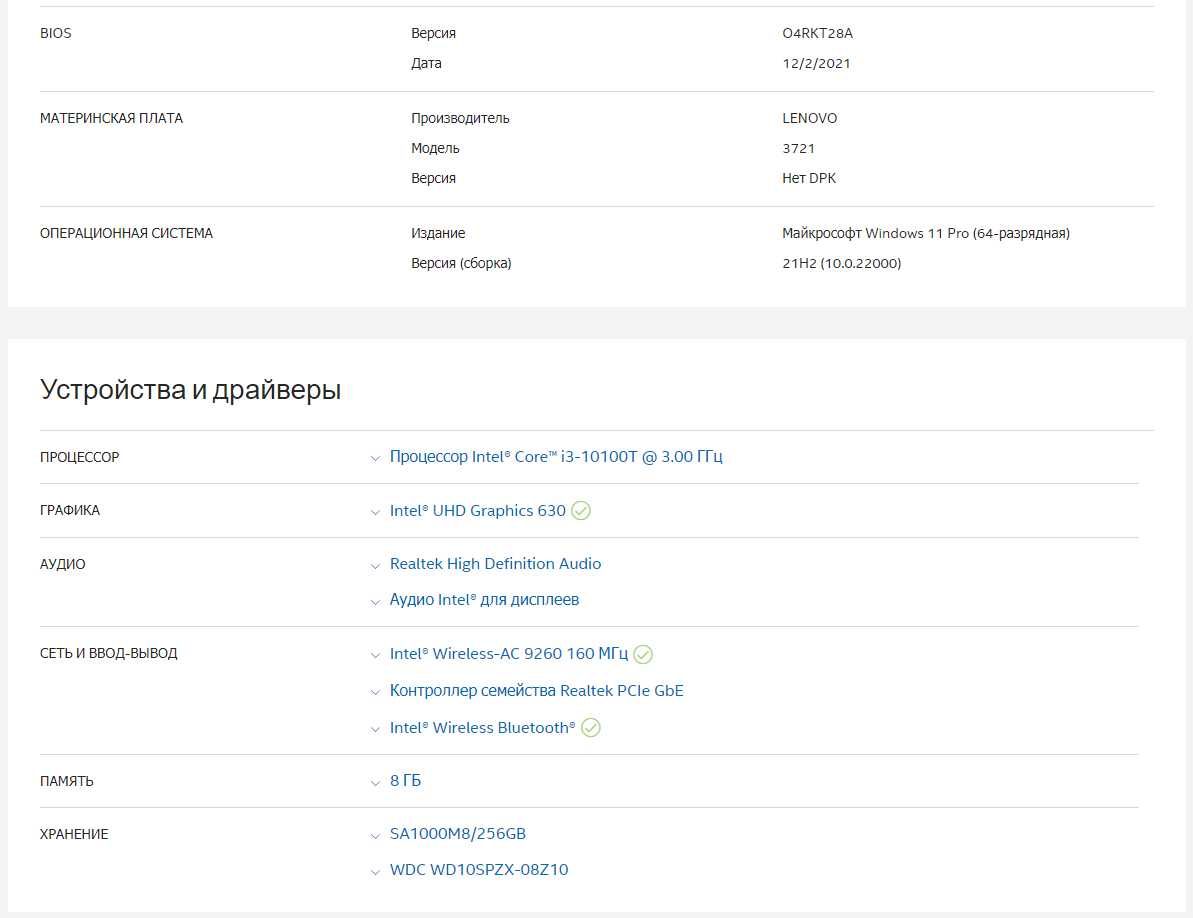The height and width of the screenshot is (918, 1193).
Task: Expand the Intel Wireless Bluetooth chevron
Action: (375, 729)
